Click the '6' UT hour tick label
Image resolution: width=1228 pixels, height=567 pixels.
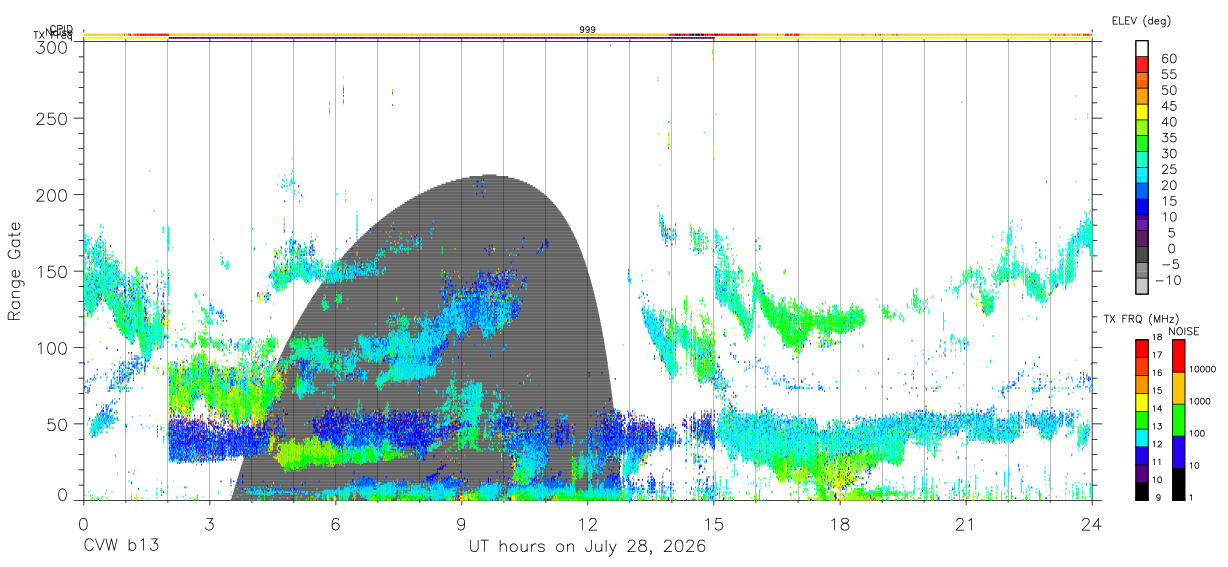tap(335, 524)
